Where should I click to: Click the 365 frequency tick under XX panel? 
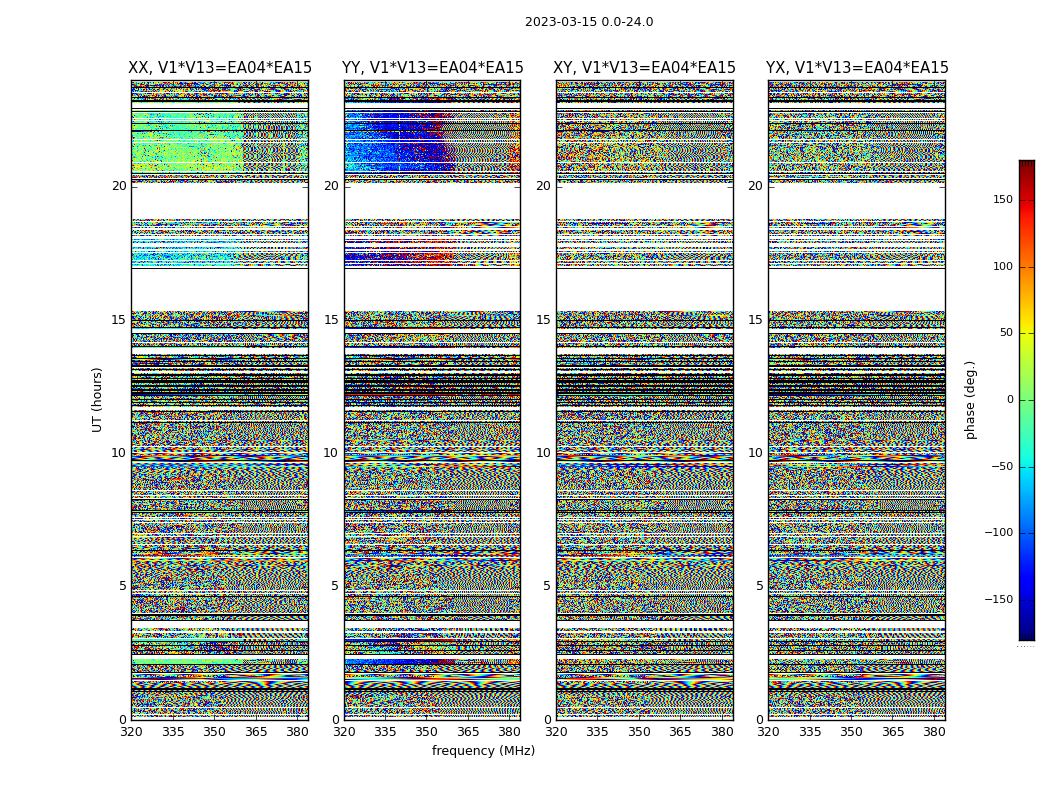(x=256, y=732)
